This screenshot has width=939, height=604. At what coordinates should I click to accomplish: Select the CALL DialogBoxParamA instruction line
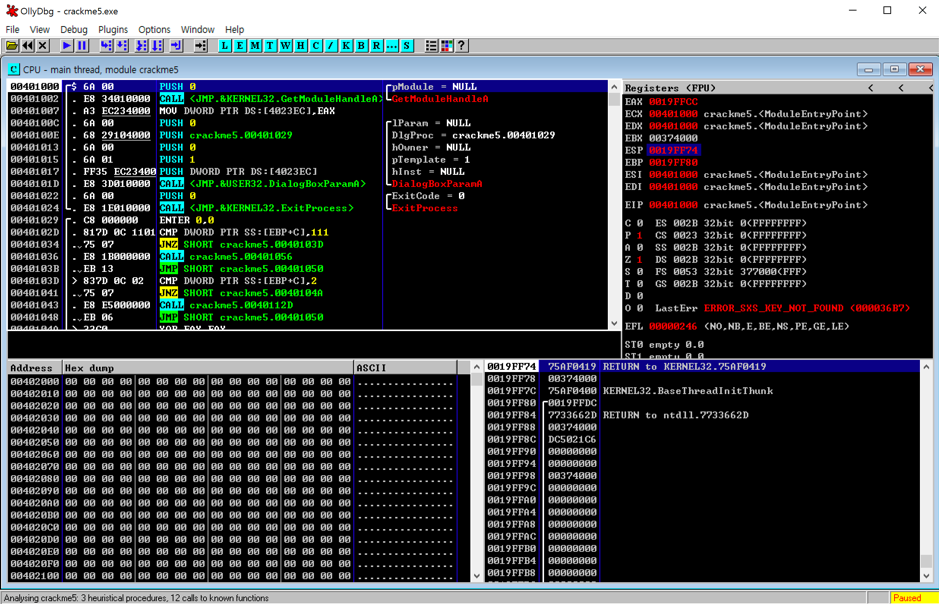click(308, 184)
